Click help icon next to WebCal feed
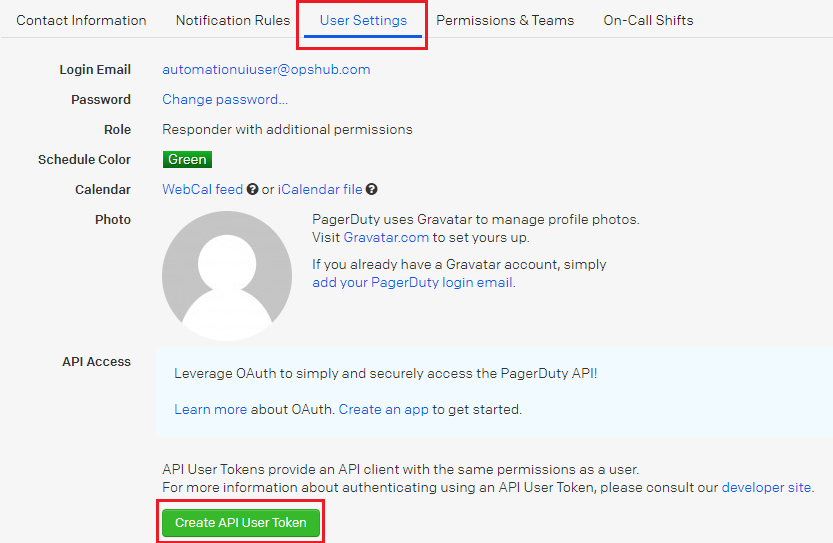The image size is (833, 543). click(x=253, y=190)
